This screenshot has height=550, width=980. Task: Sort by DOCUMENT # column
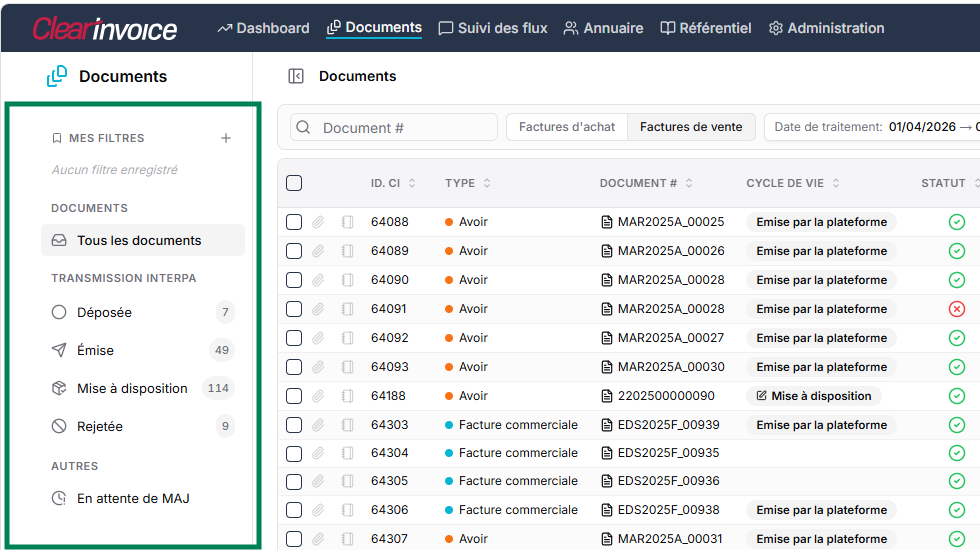646,183
